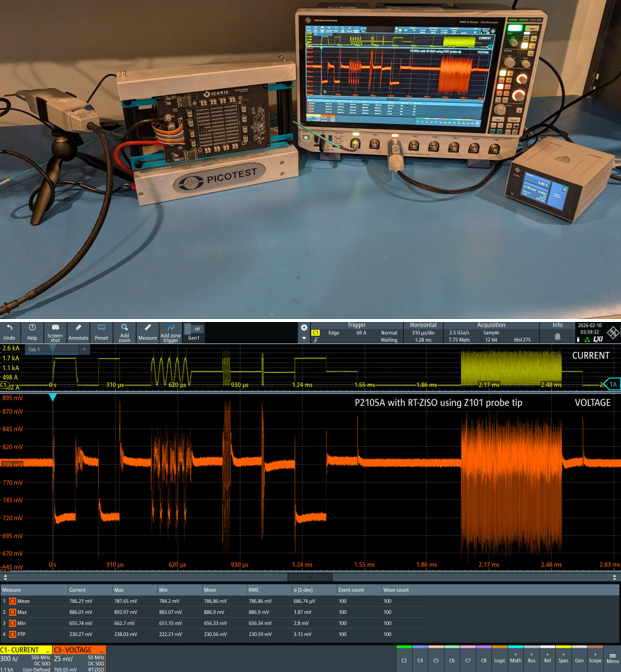Toggle Gen1 generator on toolbar
The image size is (621, 672).
(195, 331)
